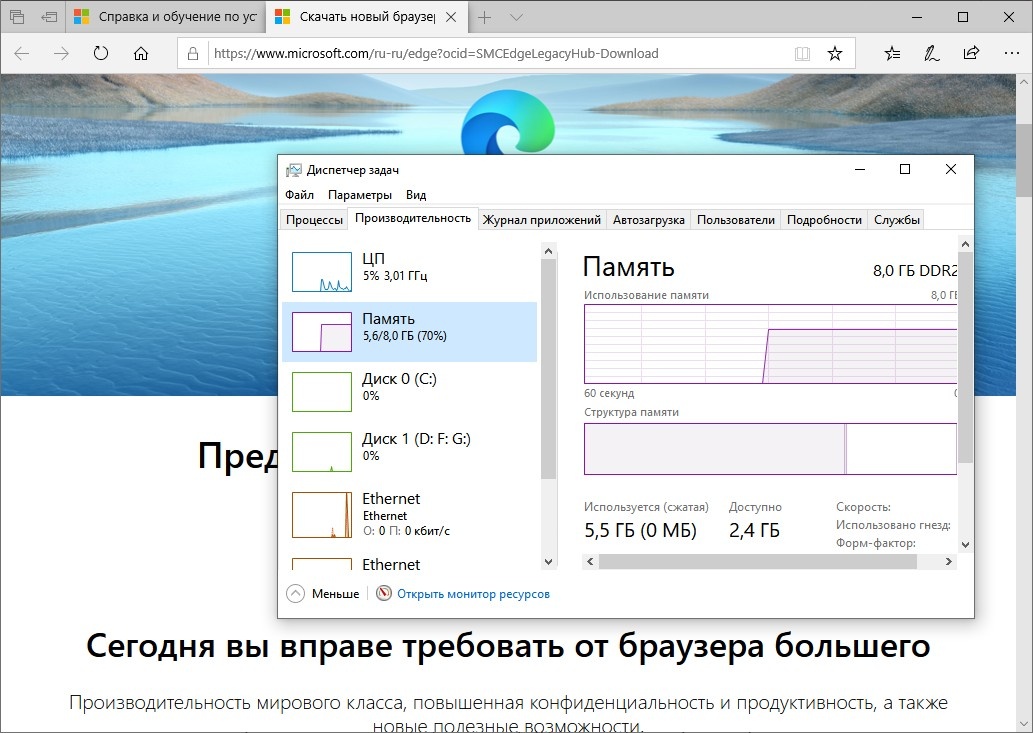1033x733 pixels.
Task: Open the Службы tab
Action: click(897, 220)
